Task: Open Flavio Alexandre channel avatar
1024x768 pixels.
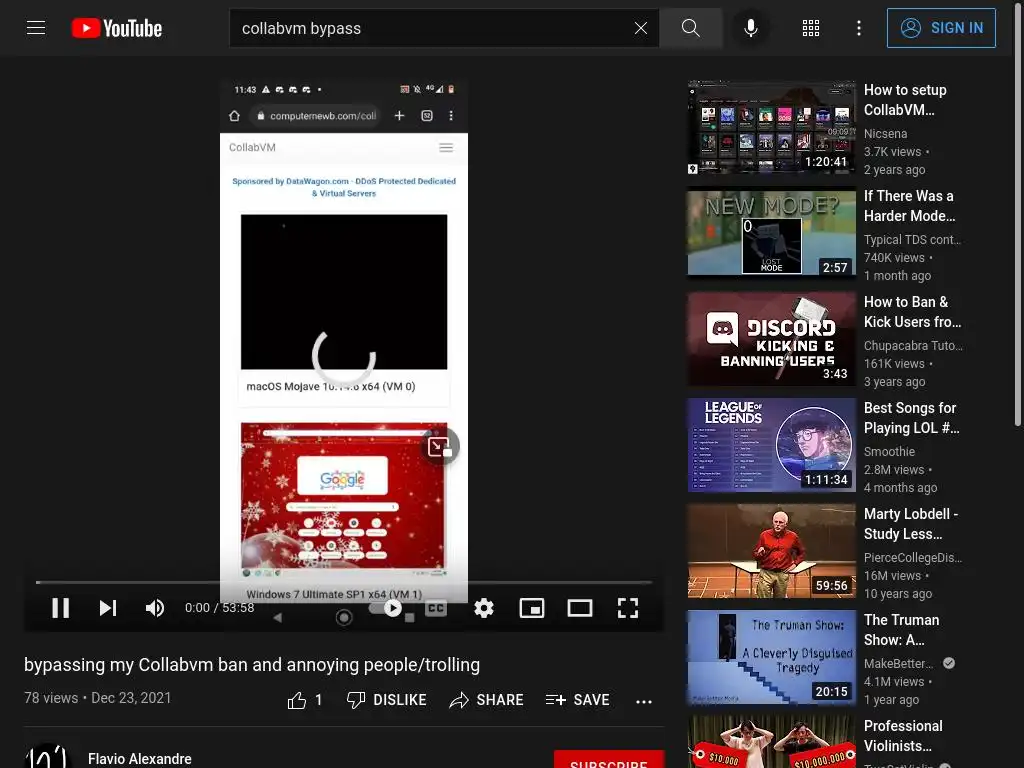Action: coord(46,758)
